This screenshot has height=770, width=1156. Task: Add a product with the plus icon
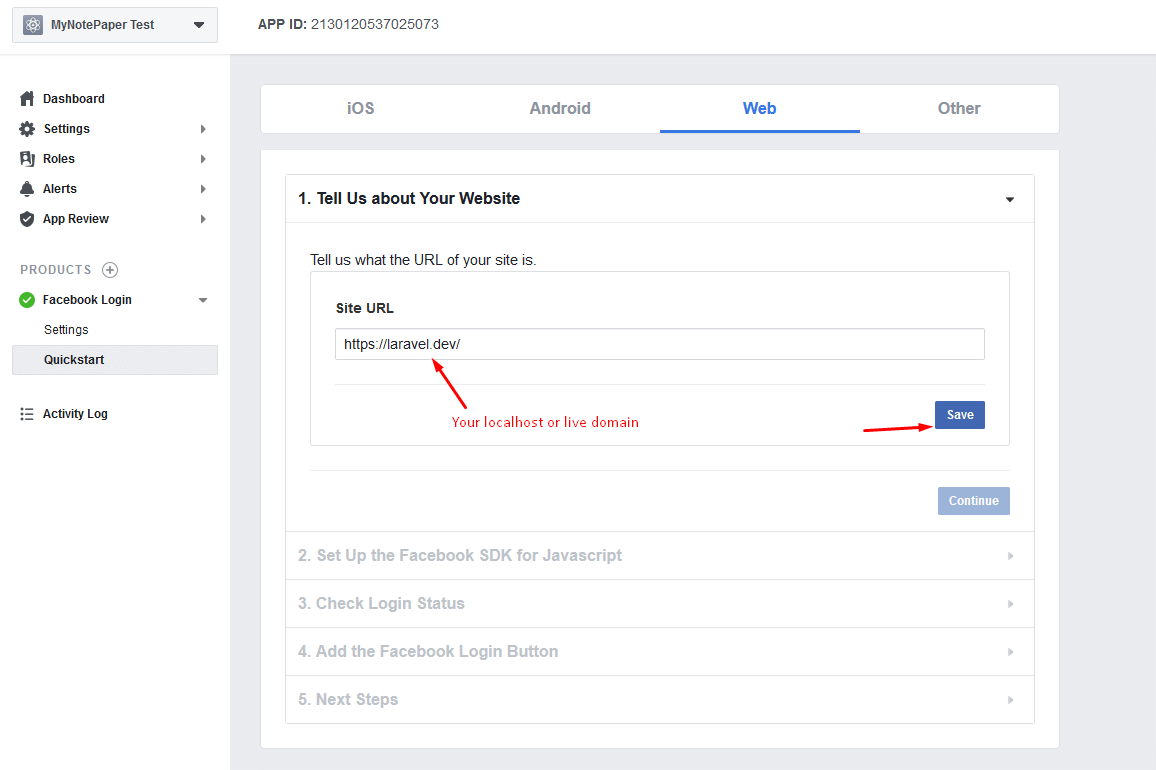click(110, 270)
